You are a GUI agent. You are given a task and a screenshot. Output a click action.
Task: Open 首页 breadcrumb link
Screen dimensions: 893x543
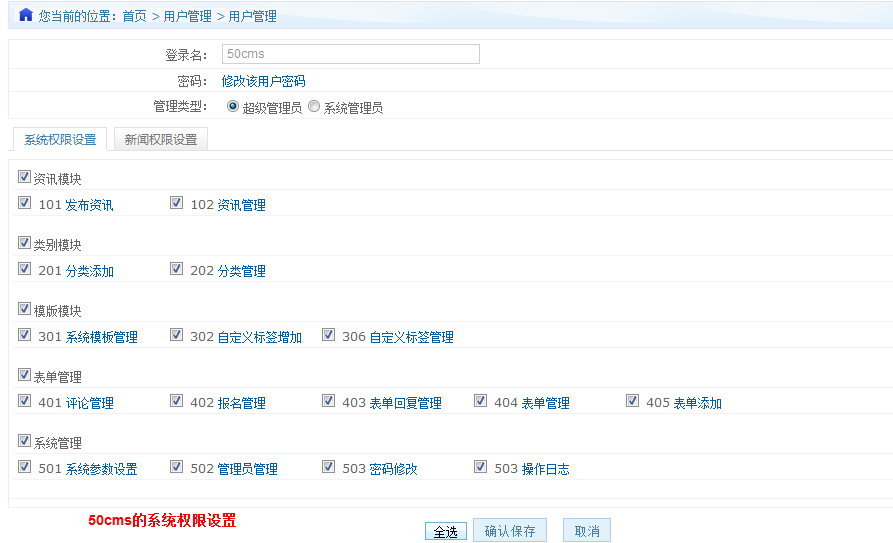coord(134,16)
